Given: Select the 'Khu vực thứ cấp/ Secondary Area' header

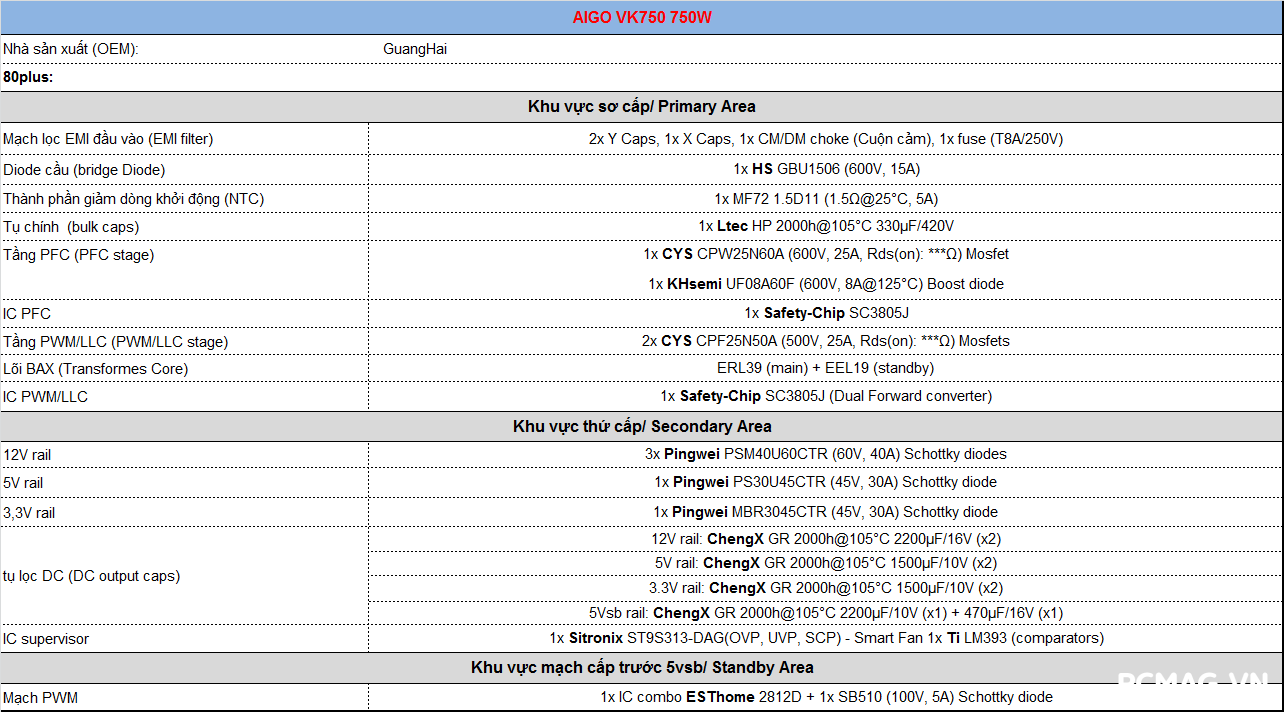Looking at the screenshot, I should [642, 427].
